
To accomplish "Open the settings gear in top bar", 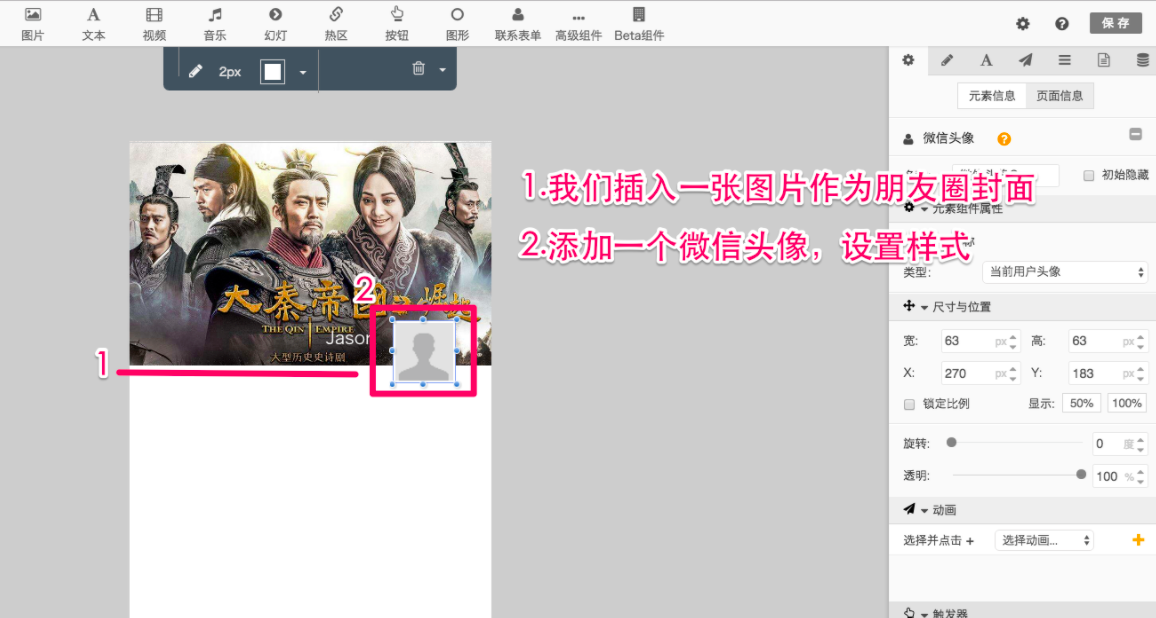I will point(1022,24).
